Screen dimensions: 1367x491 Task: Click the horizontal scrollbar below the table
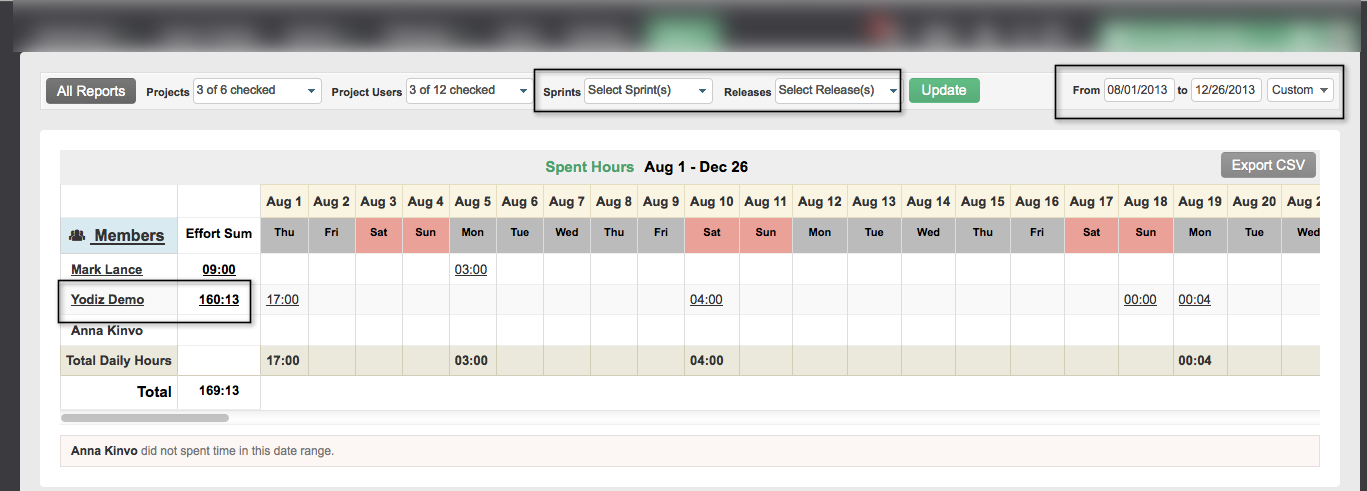(145, 418)
